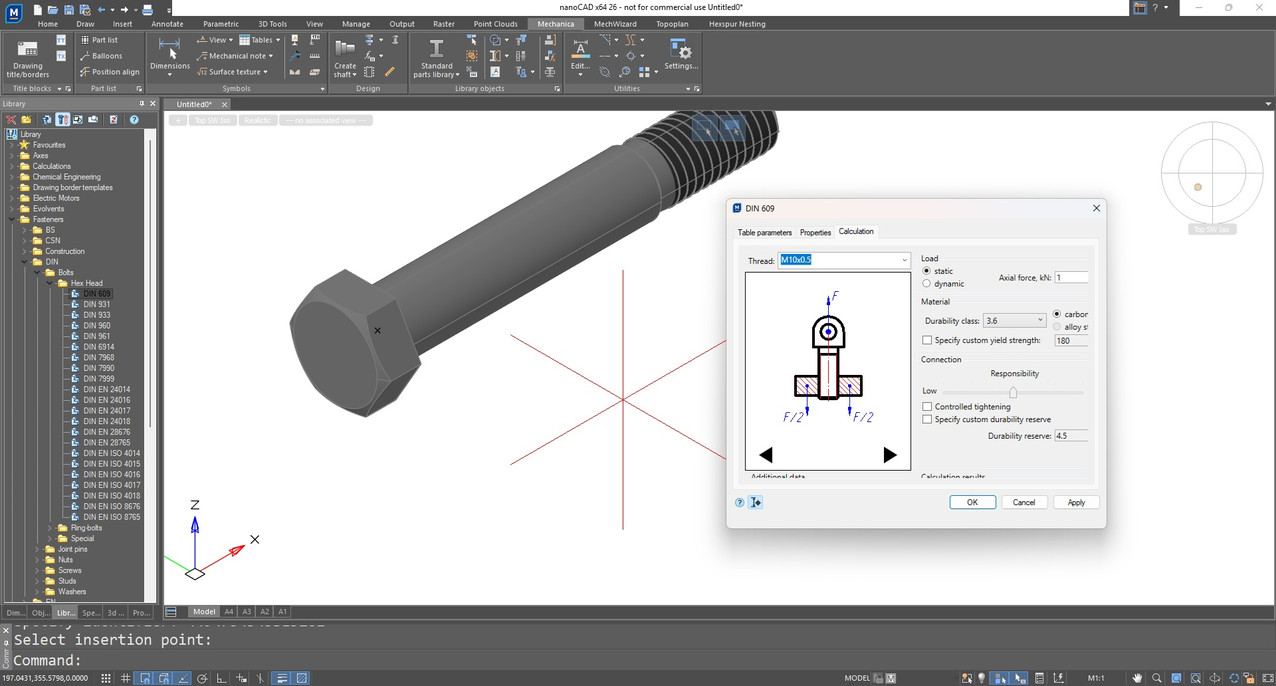Click the blue help icon in Library panel

[134, 120]
